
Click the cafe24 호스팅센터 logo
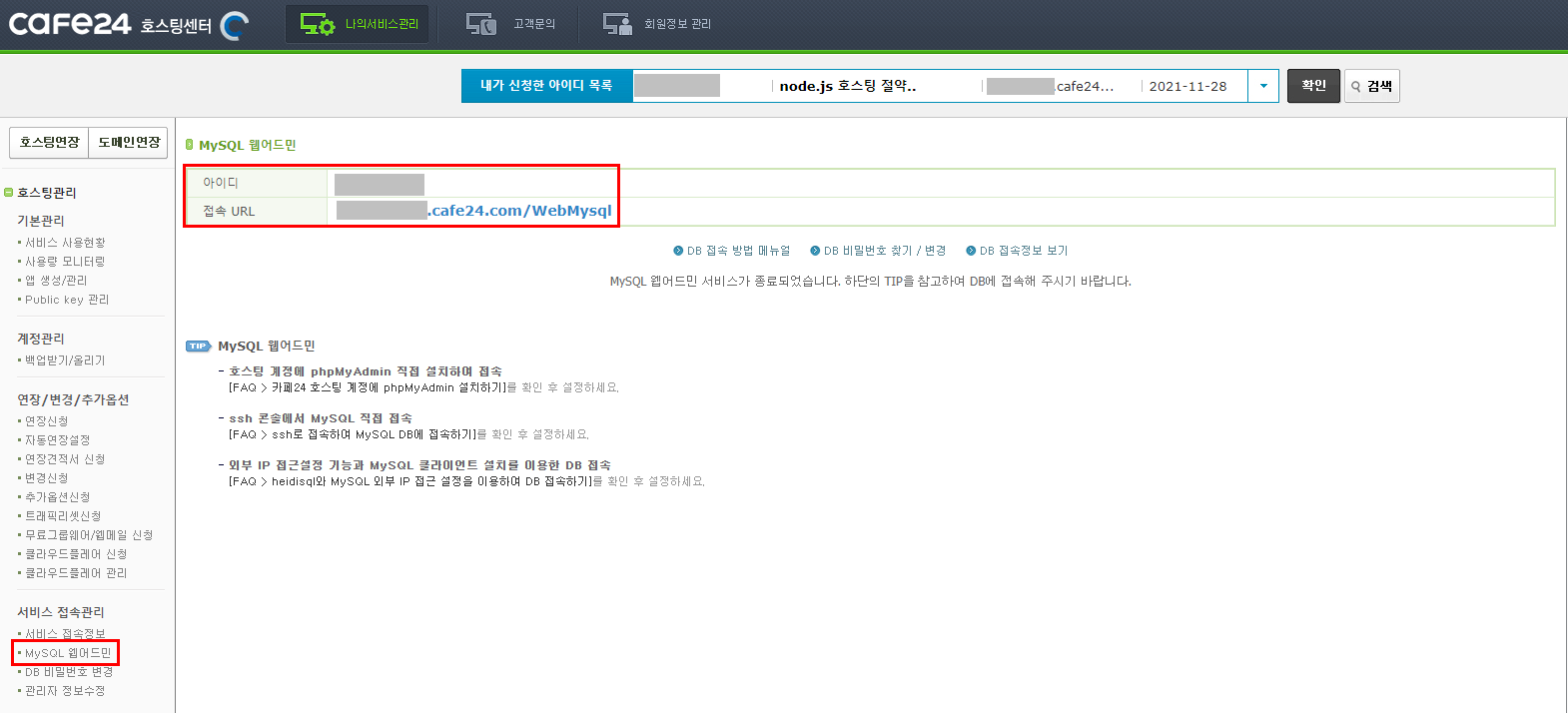coord(129,24)
